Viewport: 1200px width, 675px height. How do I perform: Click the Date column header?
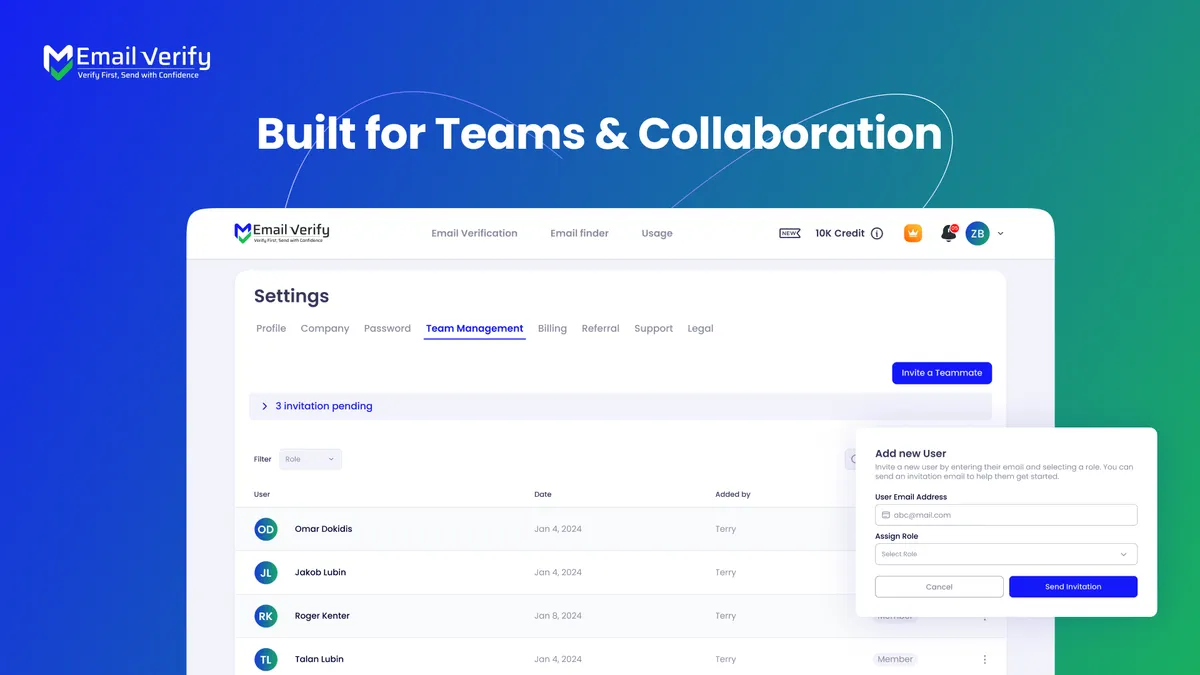pos(543,494)
